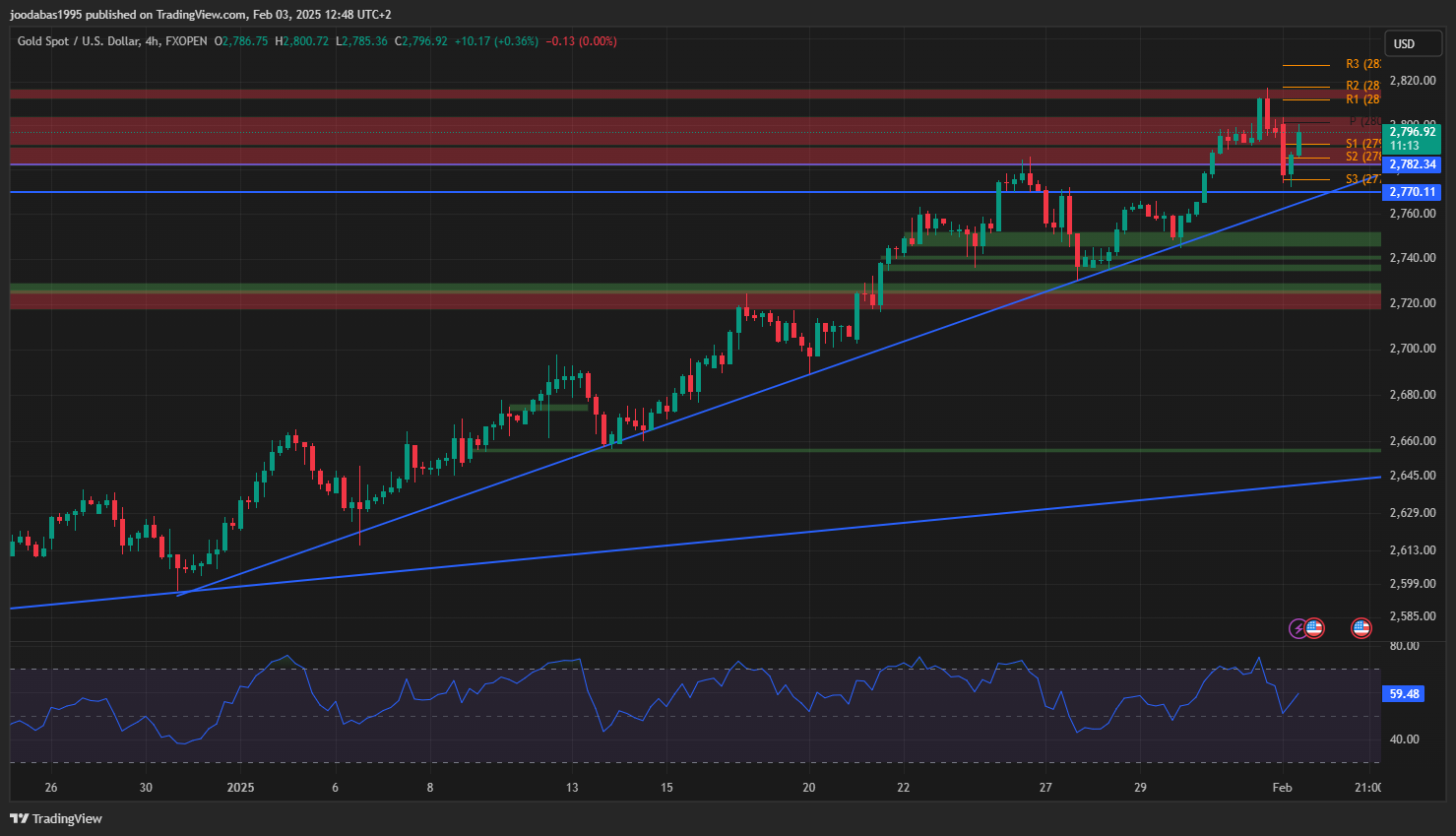Open the USD currency selector

pos(1414,43)
